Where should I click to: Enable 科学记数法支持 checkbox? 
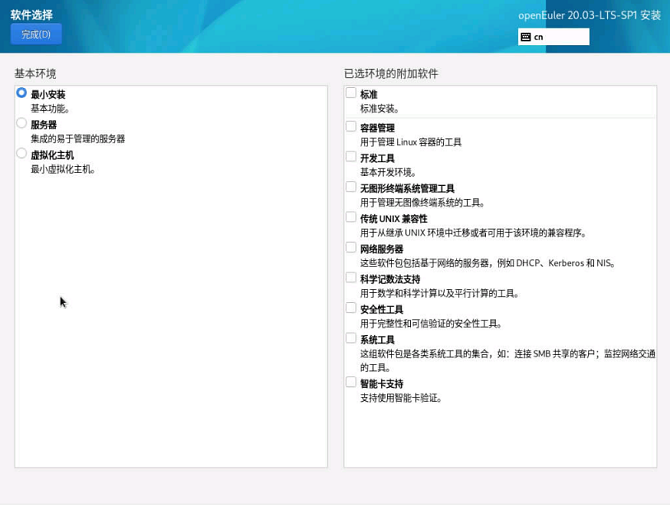click(351, 278)
